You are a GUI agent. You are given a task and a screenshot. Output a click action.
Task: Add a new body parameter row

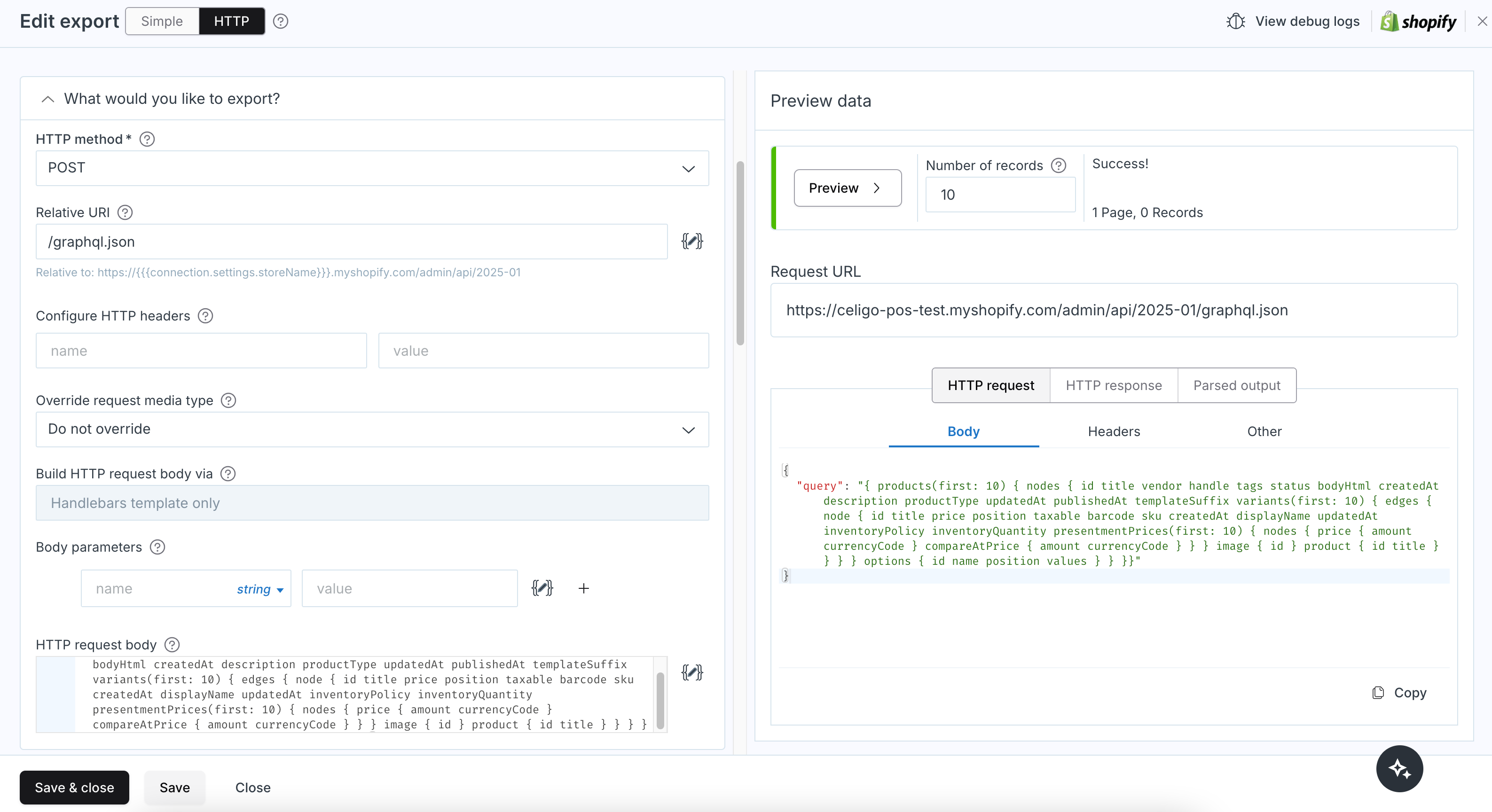point(584,588)
